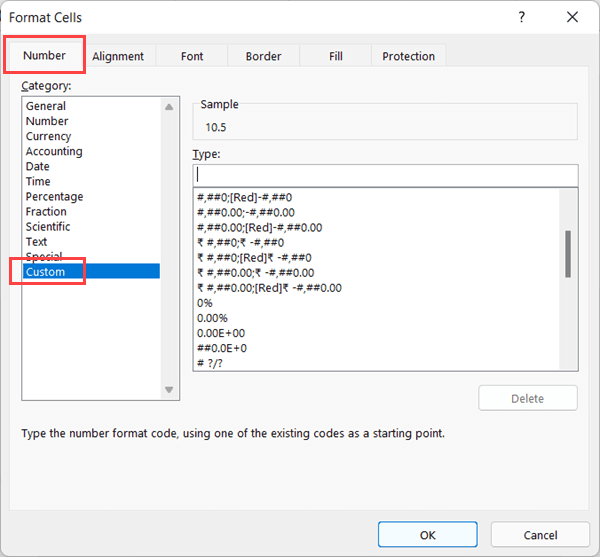Select the # ?/? fraction format
This screenshot has height=557, width=600.
[x=210, y=363]
